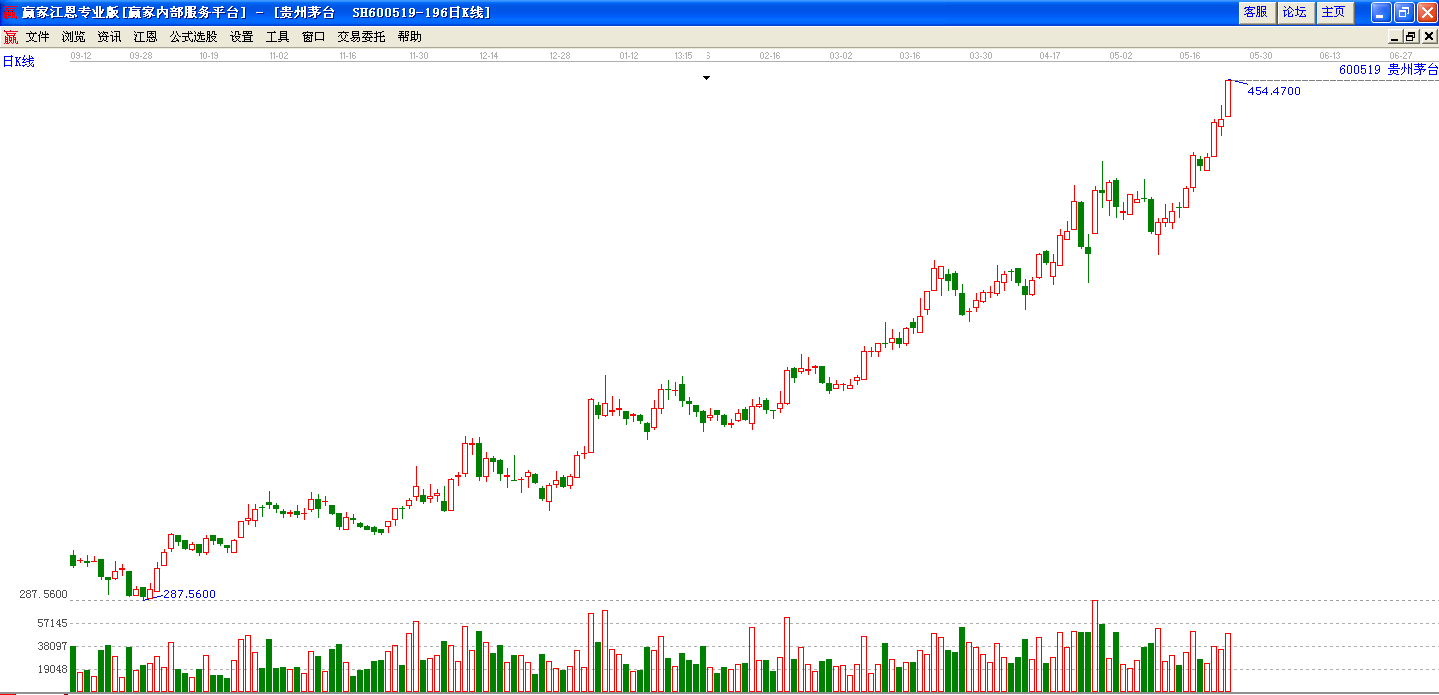Open the 资讯 menu

tap(109, 37)
